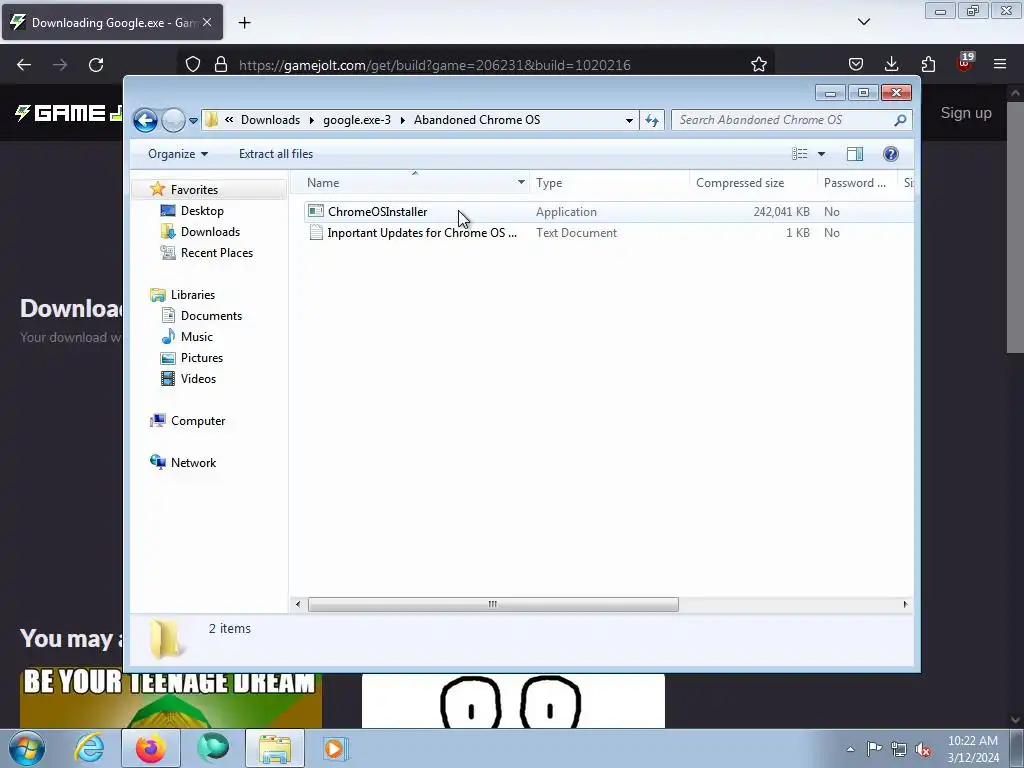
Task: Expand the chevron before Downloads breadcrumb
Action: point(229,120)
